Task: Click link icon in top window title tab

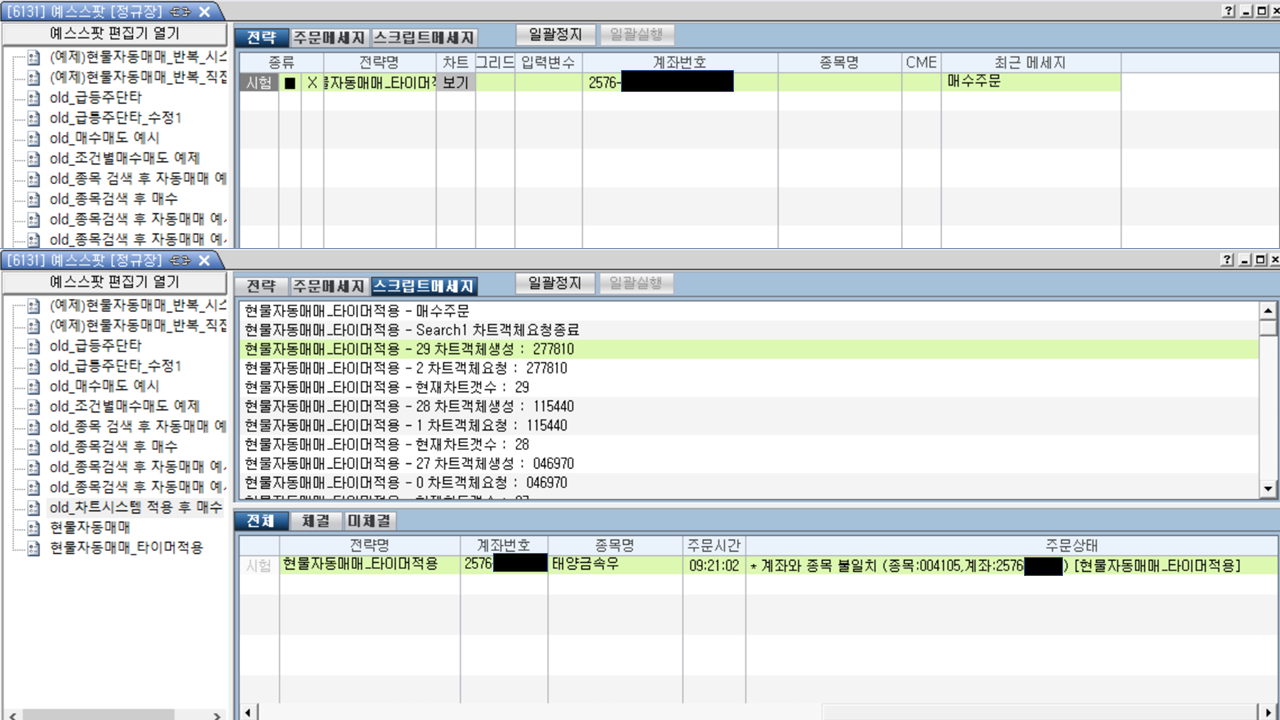Action: click(x=181, y=11)
